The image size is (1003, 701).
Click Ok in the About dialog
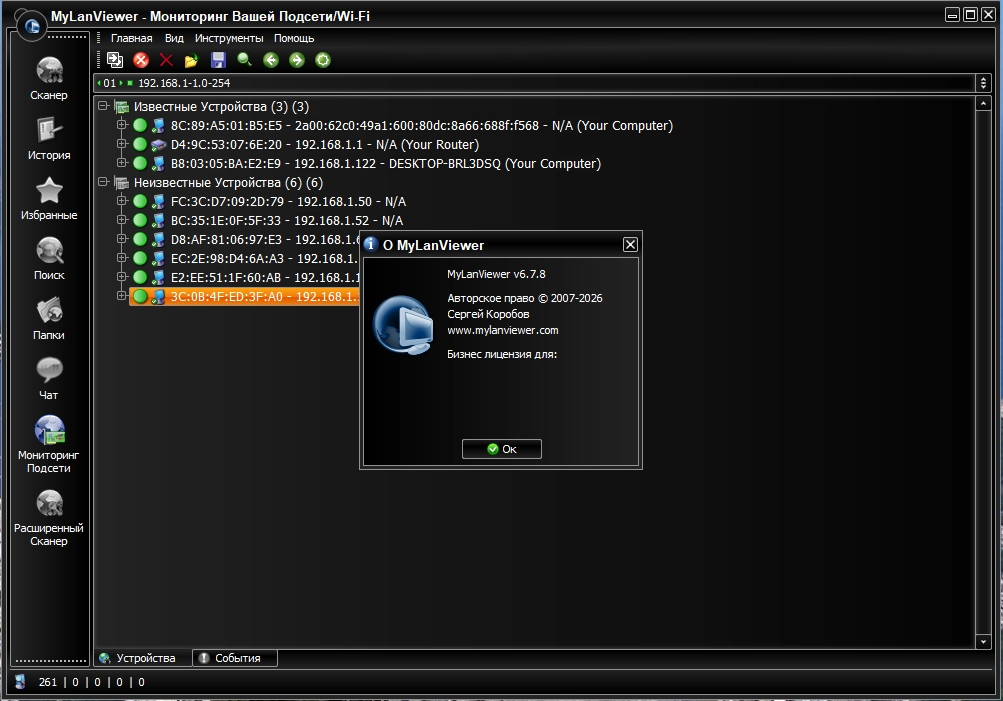pyautogui.click(x=502, y=449)
